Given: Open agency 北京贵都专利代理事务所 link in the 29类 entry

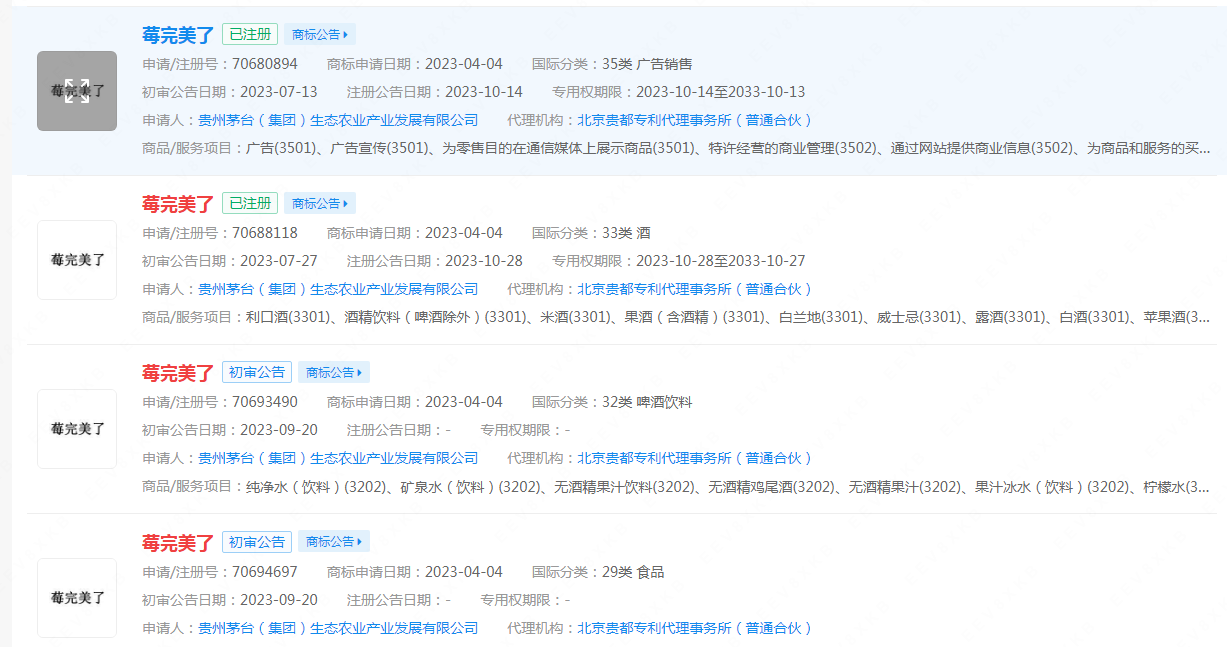Looking at the screenshot, I should [x=694, y=628].
